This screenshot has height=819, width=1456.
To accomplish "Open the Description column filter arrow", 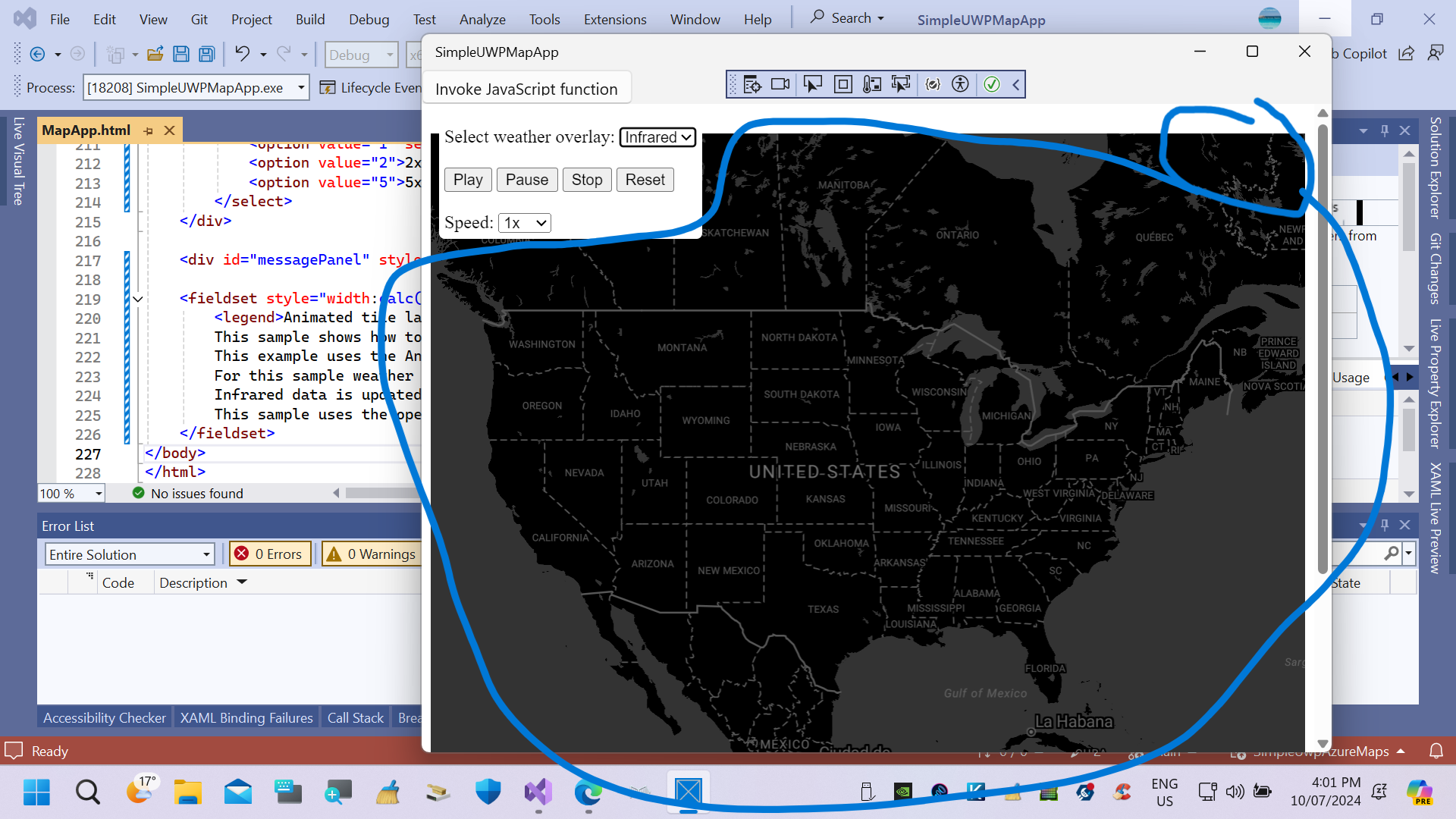I will click(242, 582).
